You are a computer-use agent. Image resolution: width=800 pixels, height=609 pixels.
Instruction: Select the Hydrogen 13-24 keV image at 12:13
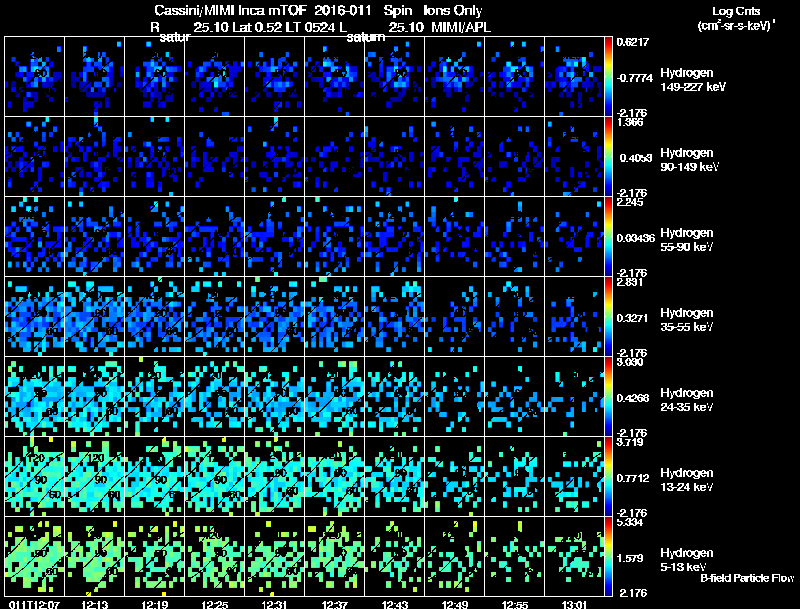point(95,477)
